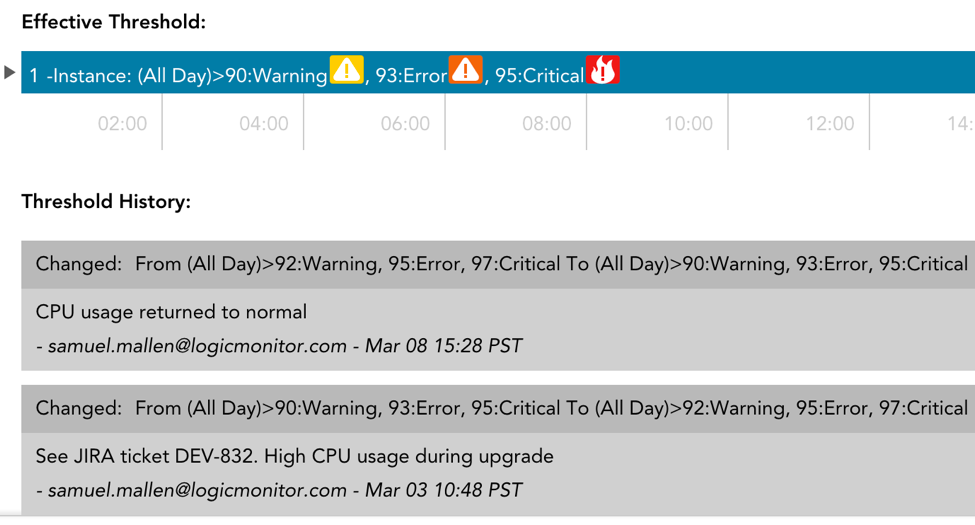Click the 04:00 timeline marker
975x525 pixels.
click(x=264, y=123)
